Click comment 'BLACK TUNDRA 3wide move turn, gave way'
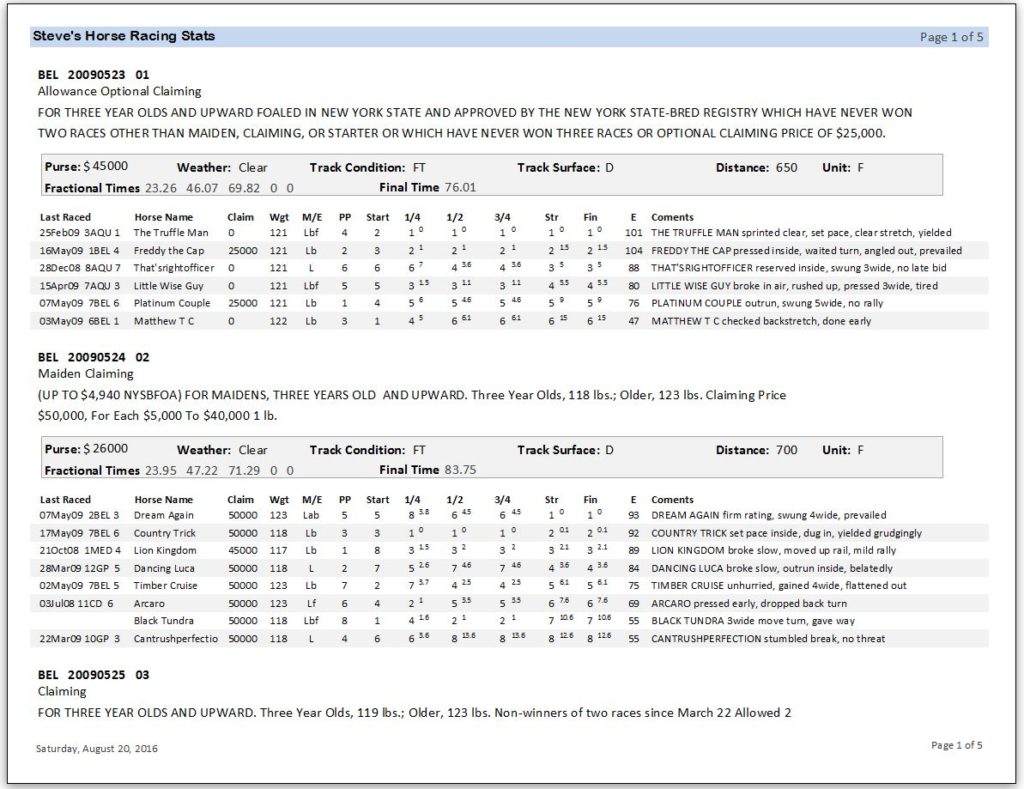 coord(753,621)
